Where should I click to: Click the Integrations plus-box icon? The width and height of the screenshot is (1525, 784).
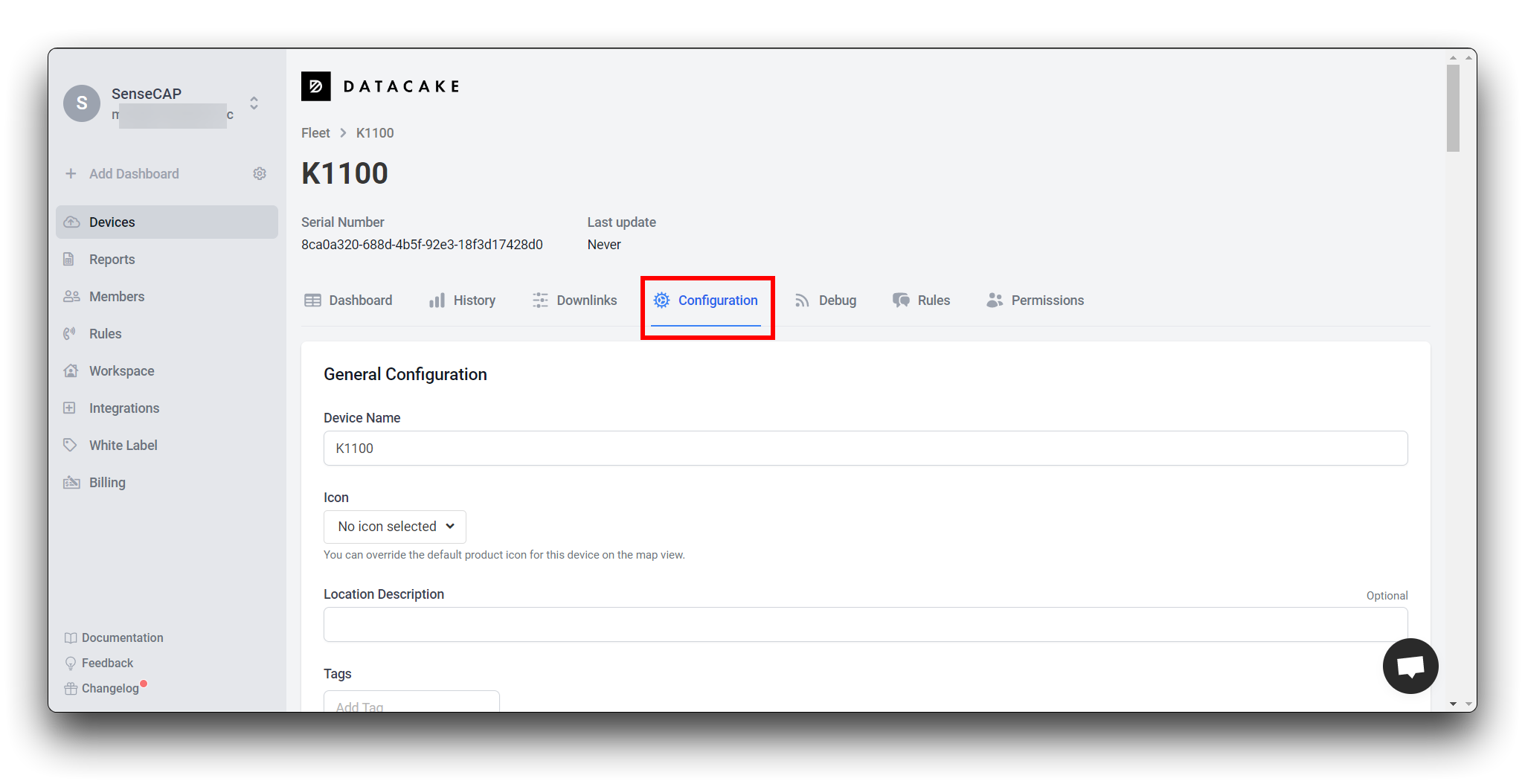click(69, 408)
